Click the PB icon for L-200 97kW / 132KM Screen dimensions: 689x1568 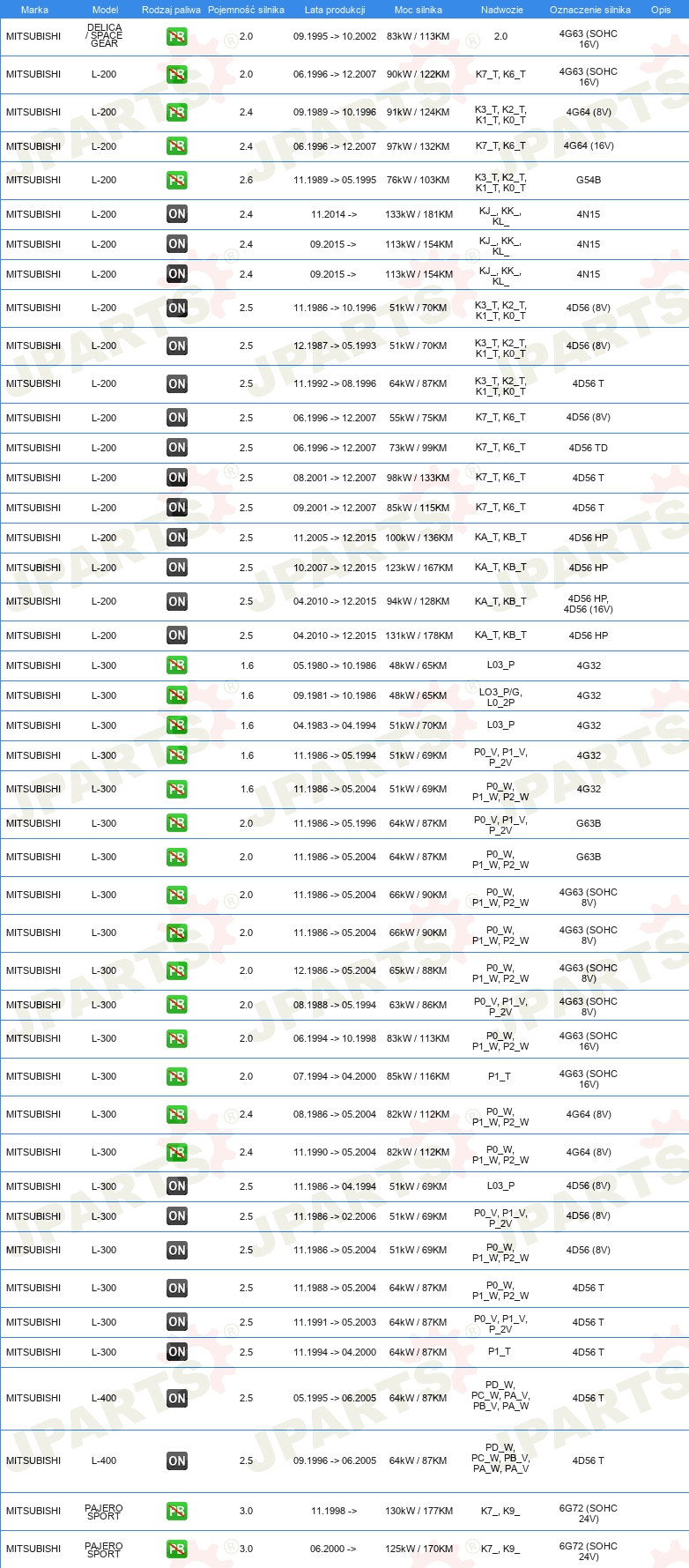(x=177, y=146)
